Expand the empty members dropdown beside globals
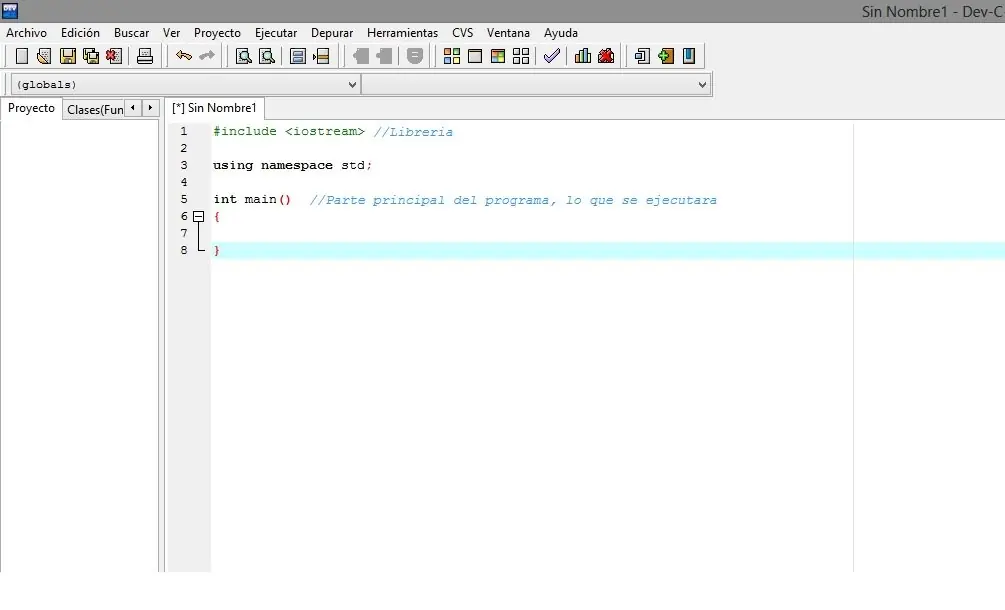Image resolution: width=1005 pixels, height=610 pixels. pos(535,85)
